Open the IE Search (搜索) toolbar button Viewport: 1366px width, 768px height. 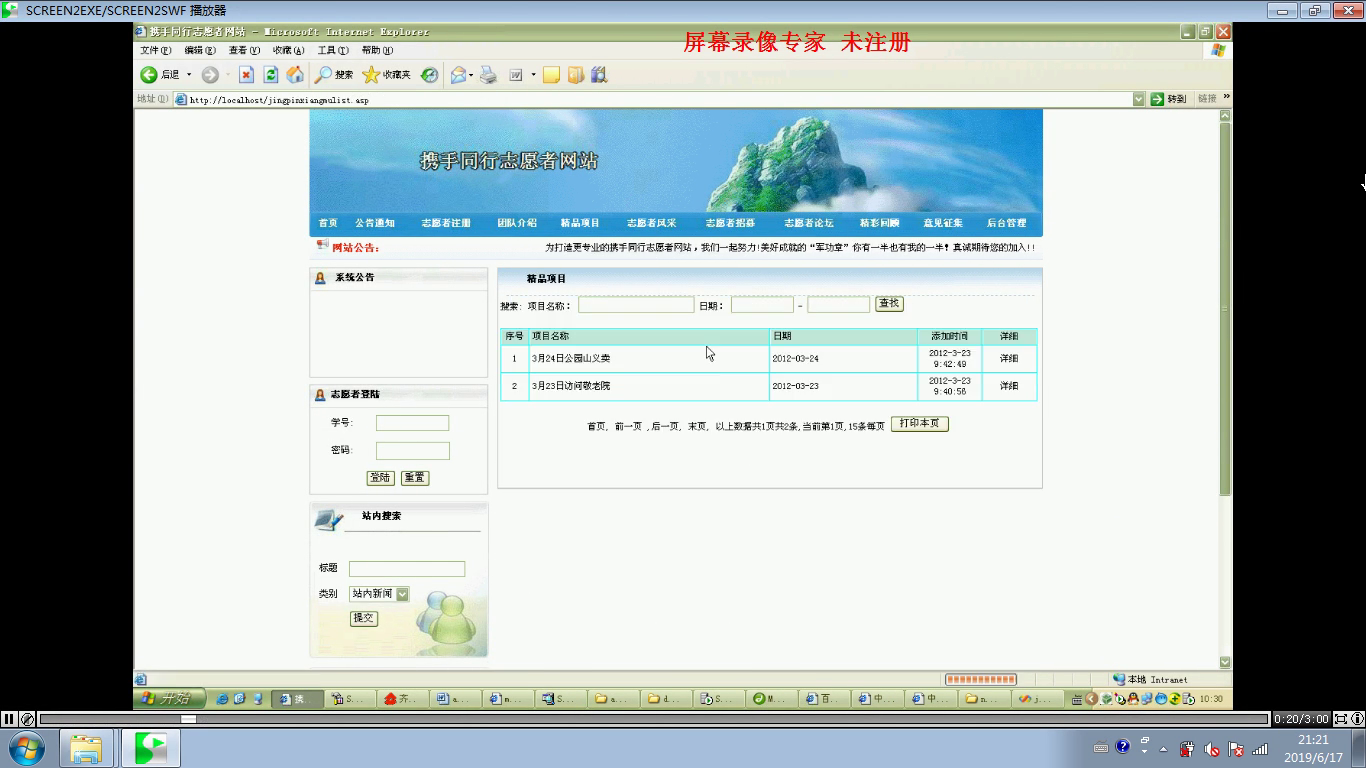[x=334, y=75]
